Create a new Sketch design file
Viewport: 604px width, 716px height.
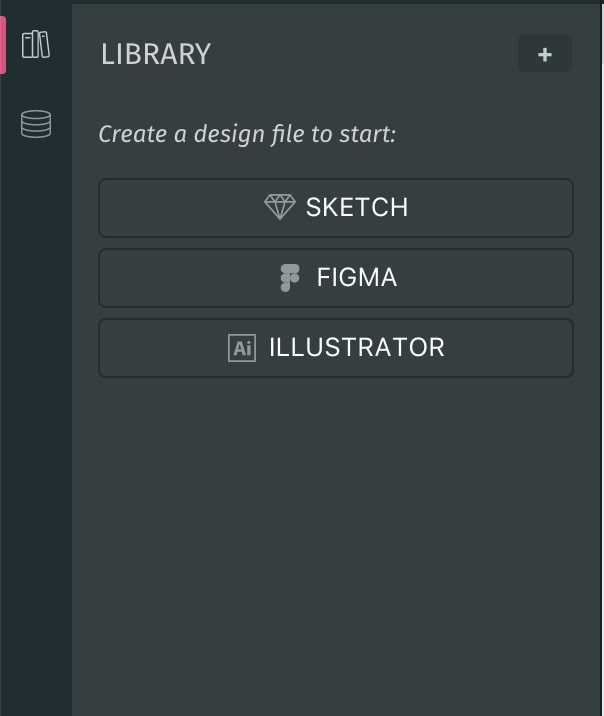pos(336,208)
